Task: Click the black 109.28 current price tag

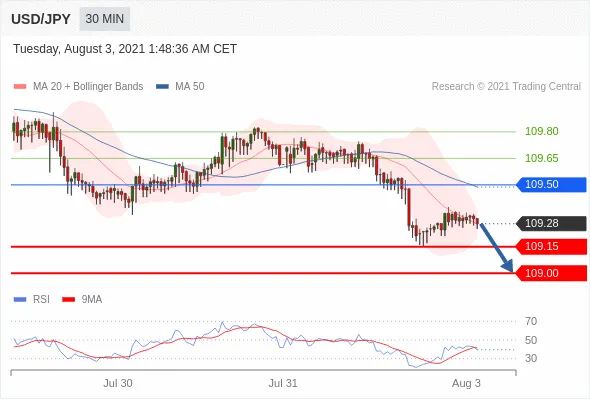Action: coord(551,223)
